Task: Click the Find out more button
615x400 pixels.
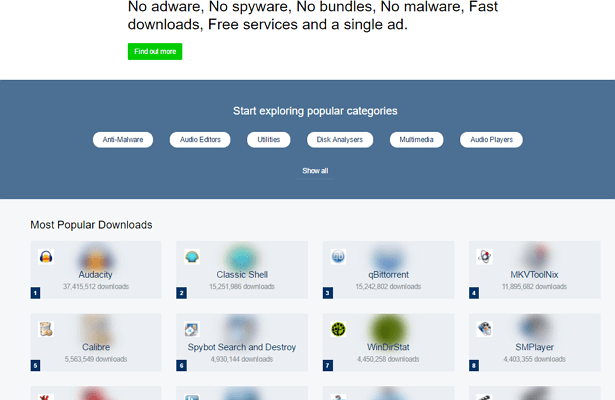Action: (155, 51)
